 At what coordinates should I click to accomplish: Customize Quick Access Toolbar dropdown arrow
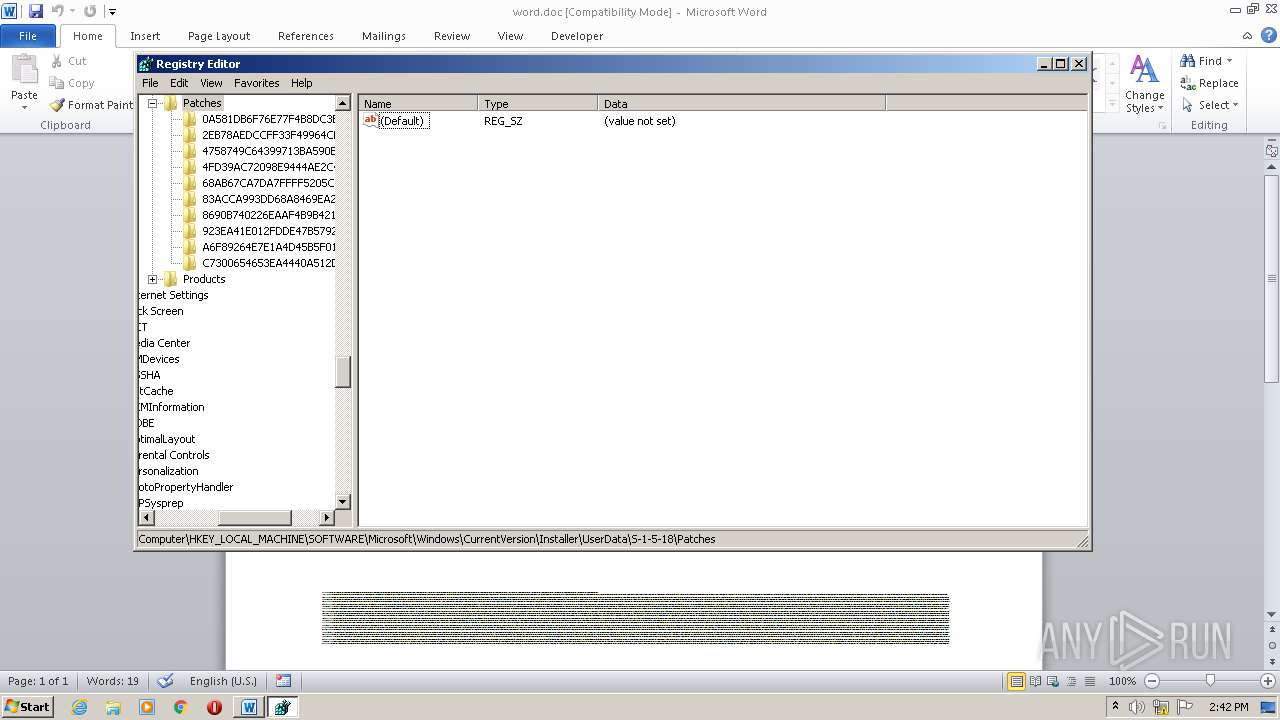(x=112, y=12)
